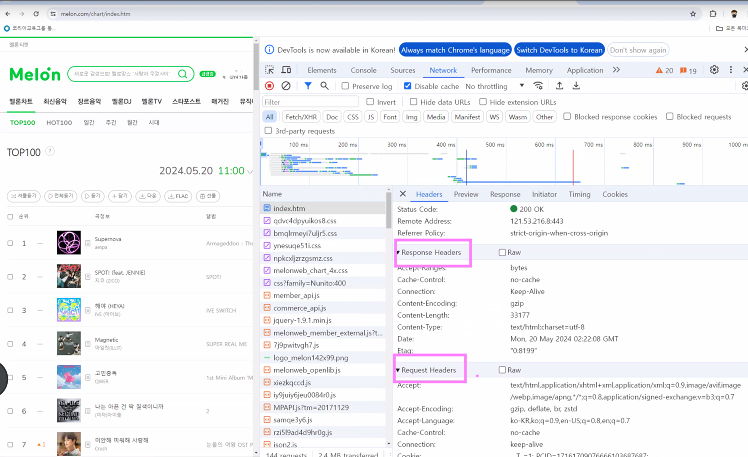Open DevTools three-dot customize menu
Screen dimensions: 748x457
pos(731,70)
